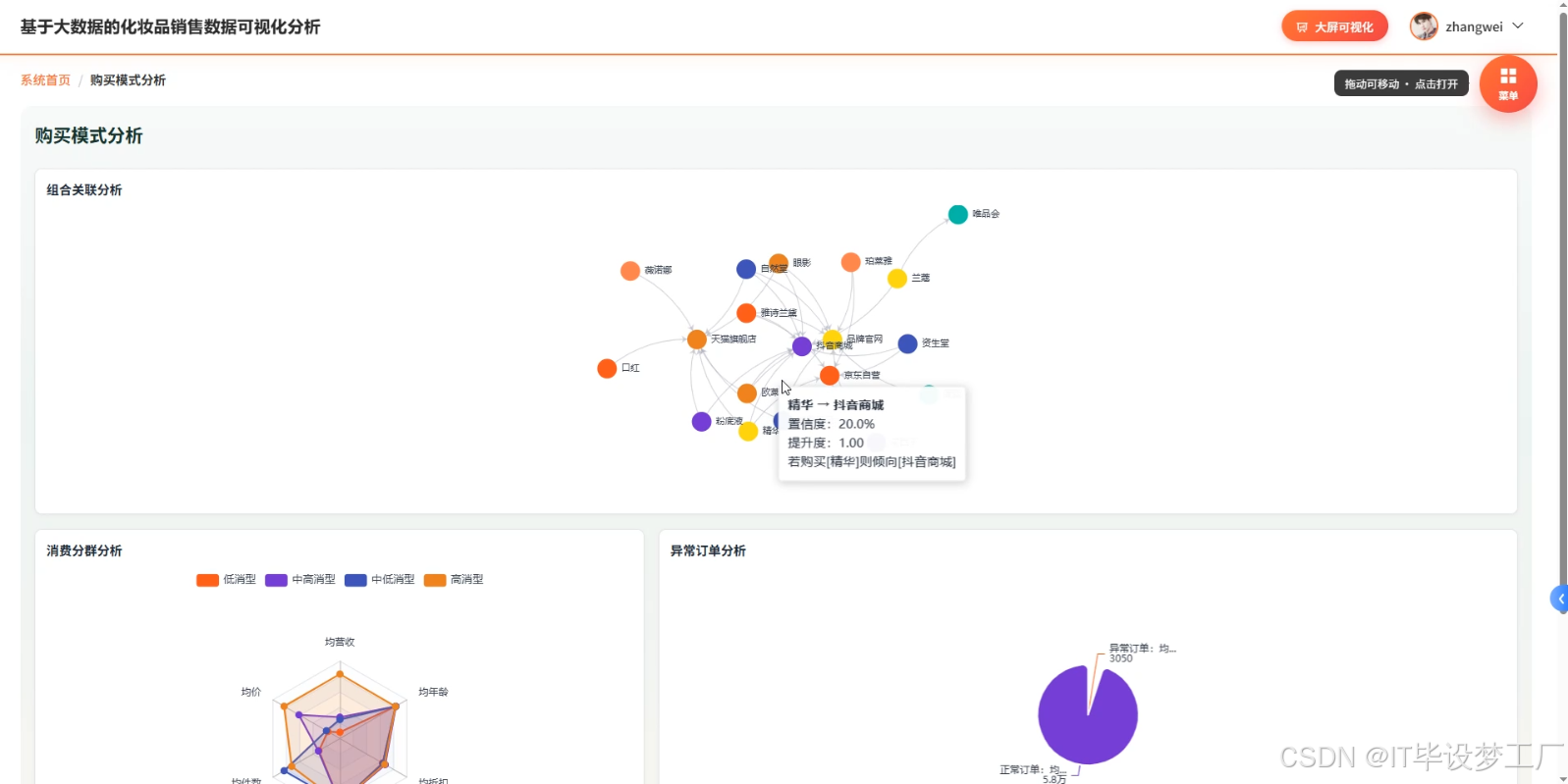Toggle 中低消型 legend series
Viewport: 1568px width, 784px height.
pos(380,580)
